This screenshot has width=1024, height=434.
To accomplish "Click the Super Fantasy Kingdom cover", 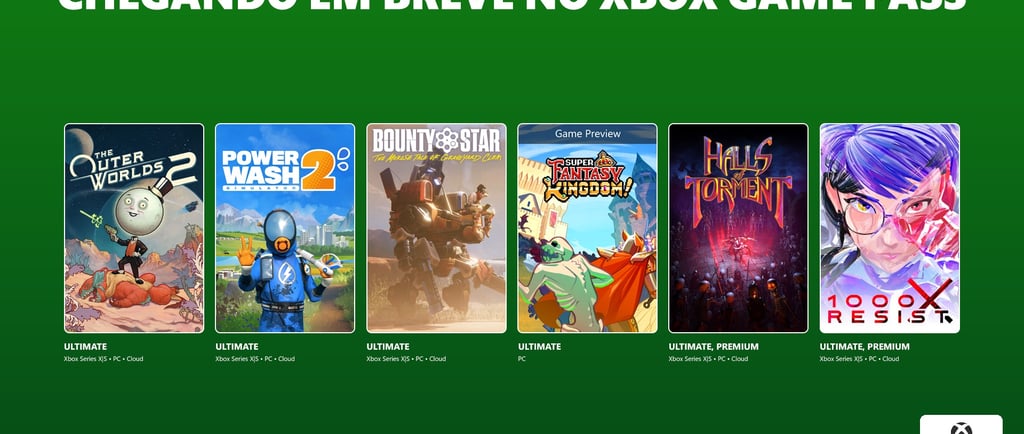I will tap(587, 228).
